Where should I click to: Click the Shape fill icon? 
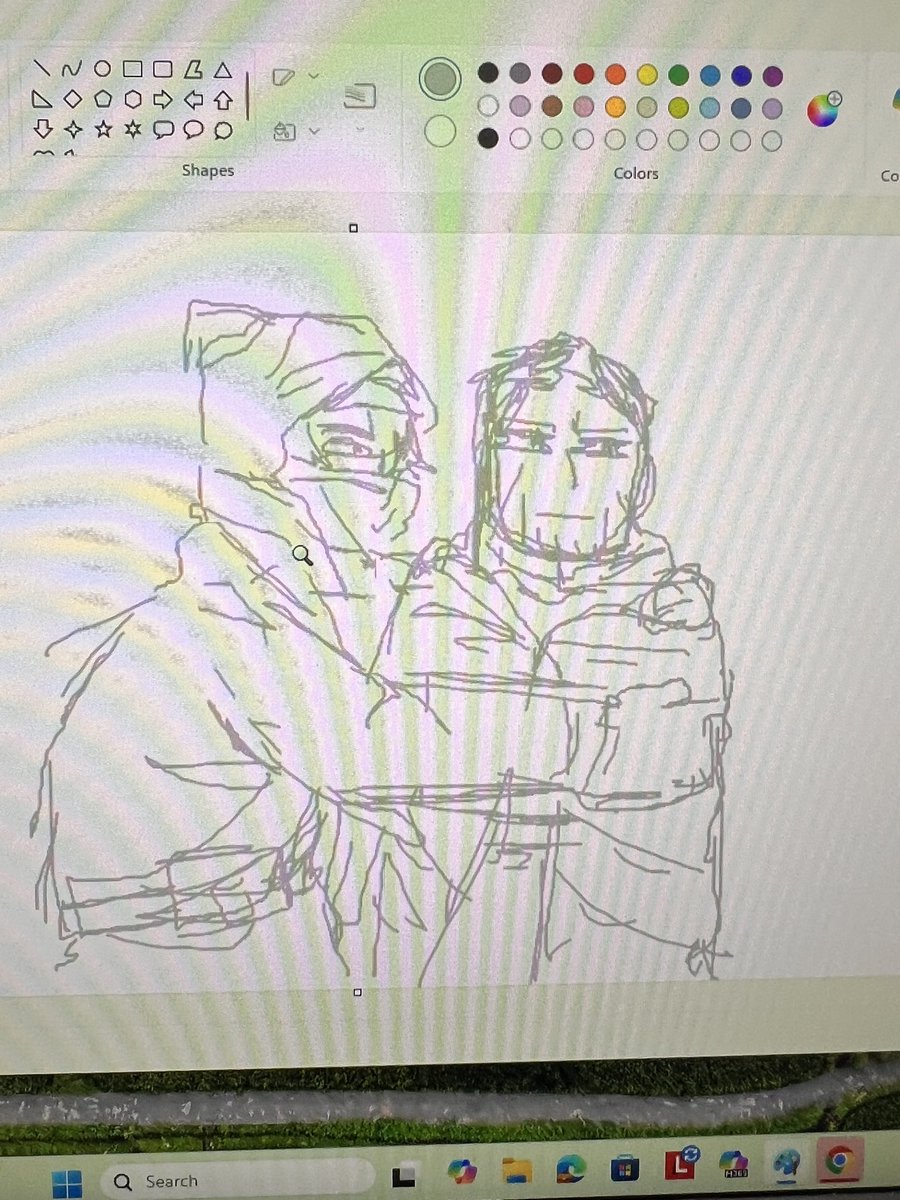click(x=284, y=131)
